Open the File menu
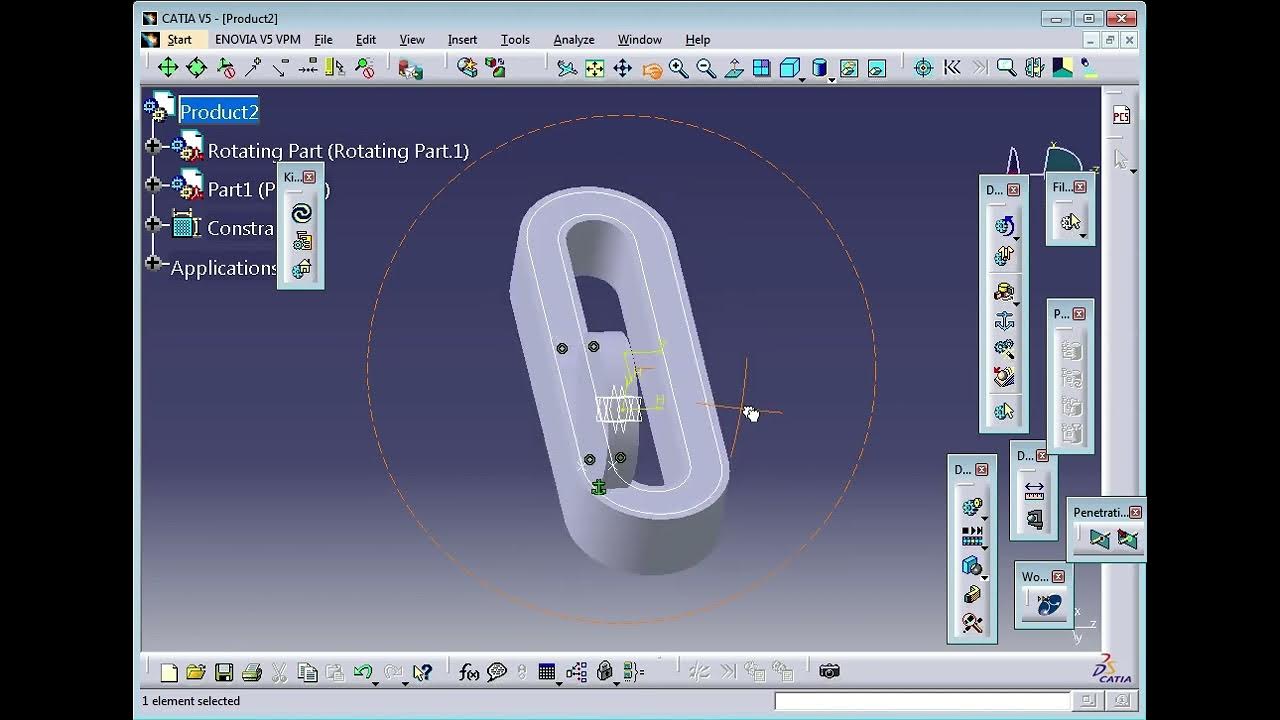The width and height of the screenshot is (1280, 720). (x=324, y=40)
